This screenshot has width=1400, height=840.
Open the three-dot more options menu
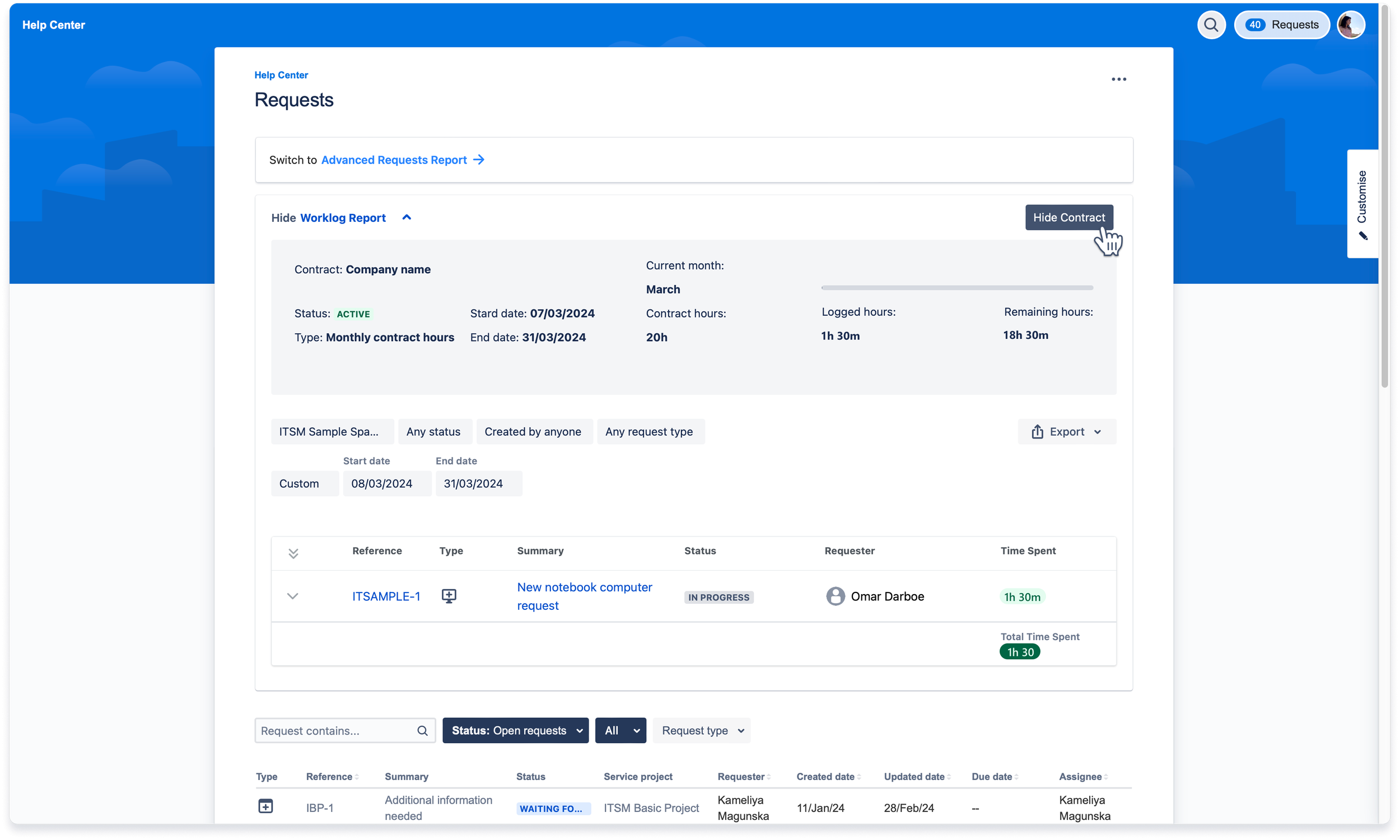[1118, 80]
